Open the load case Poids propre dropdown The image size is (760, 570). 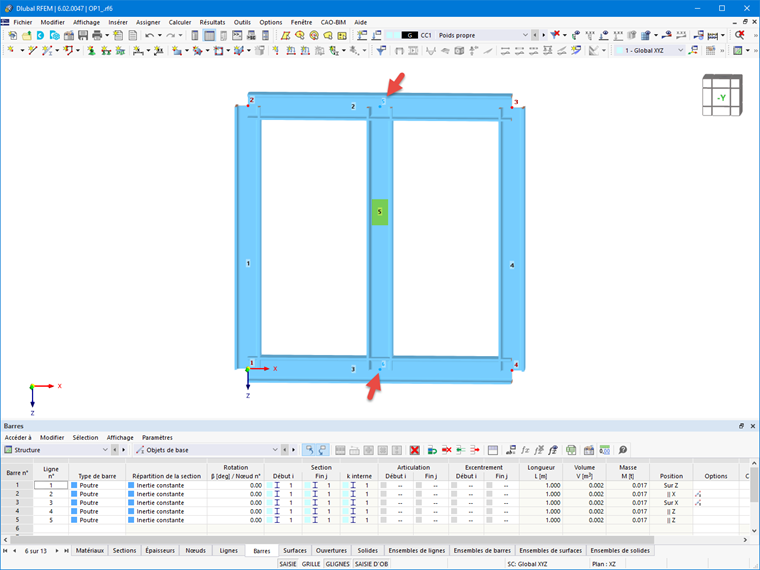(x=525, y=35)
